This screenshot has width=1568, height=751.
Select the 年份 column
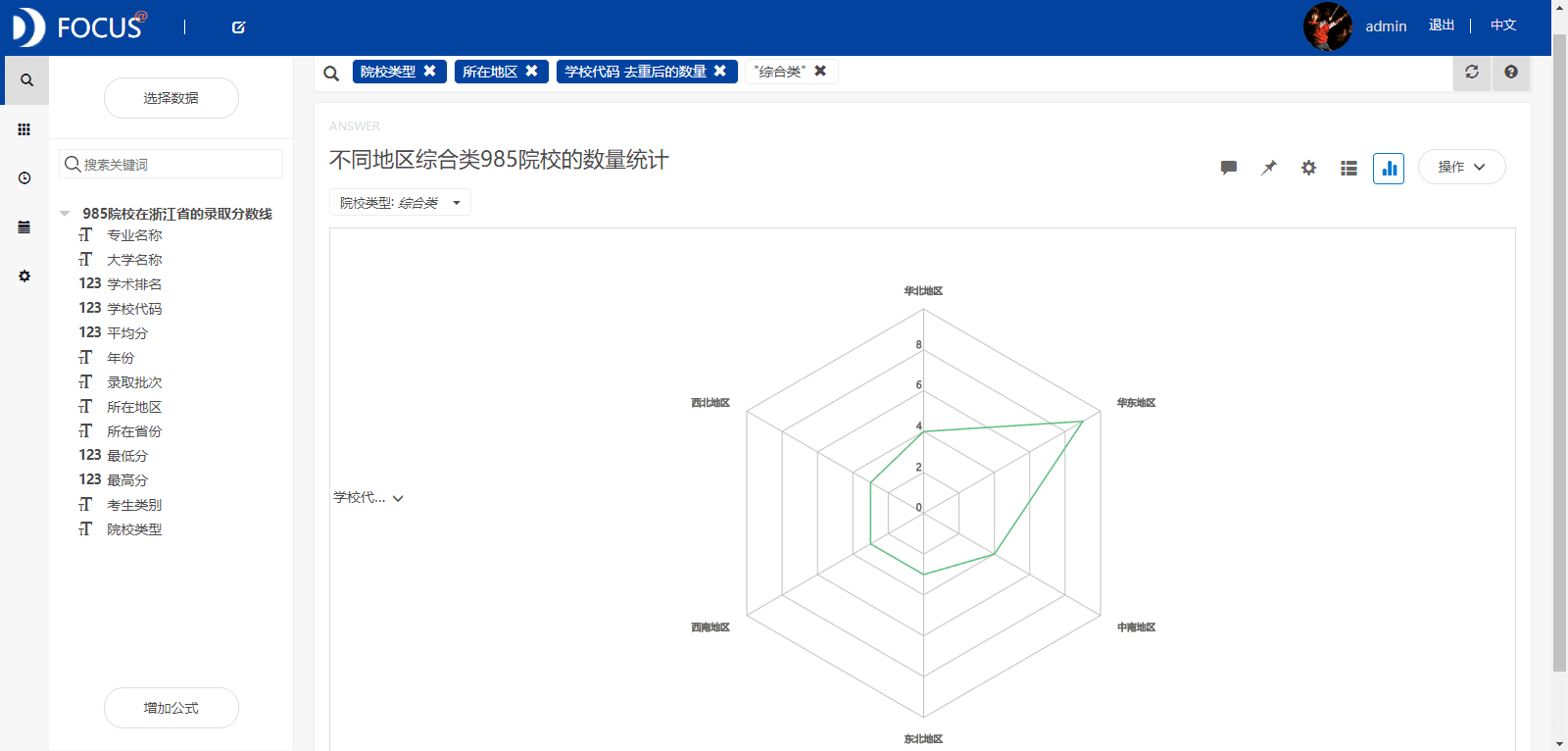coord(121,358)
